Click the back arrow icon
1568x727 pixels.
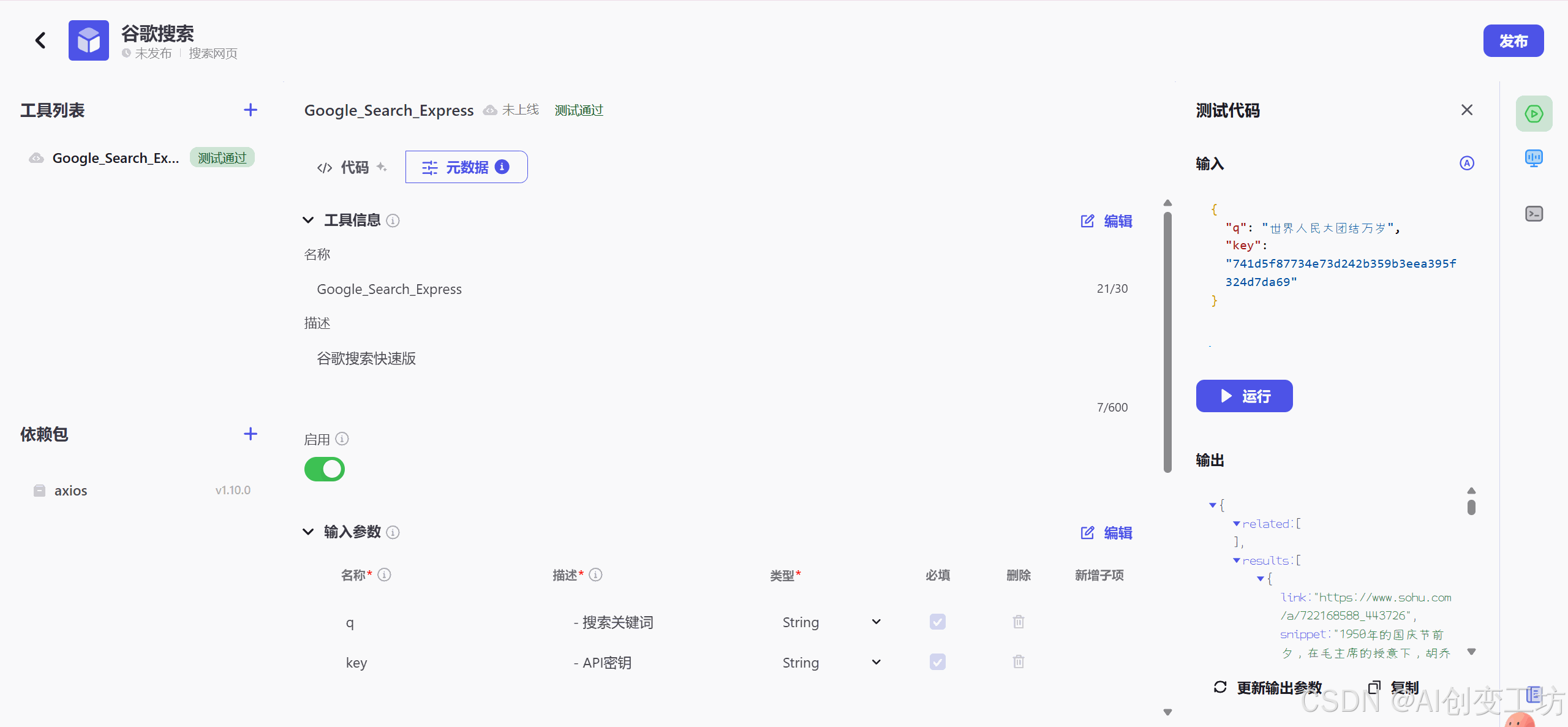(x=40, y=40)
